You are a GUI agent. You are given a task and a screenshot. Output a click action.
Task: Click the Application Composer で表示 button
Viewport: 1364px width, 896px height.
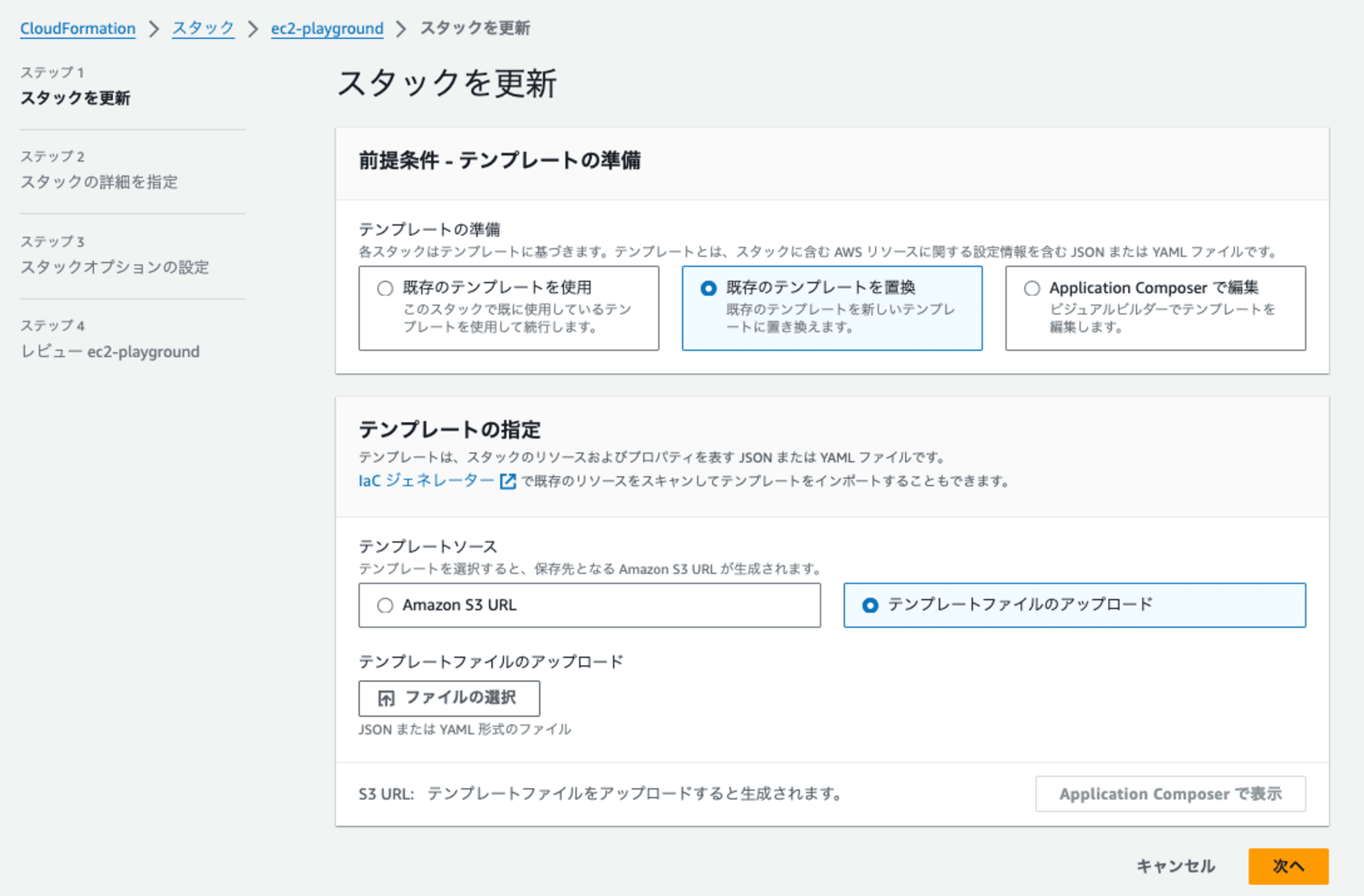pyautogui.click(x=1170, y=794)
